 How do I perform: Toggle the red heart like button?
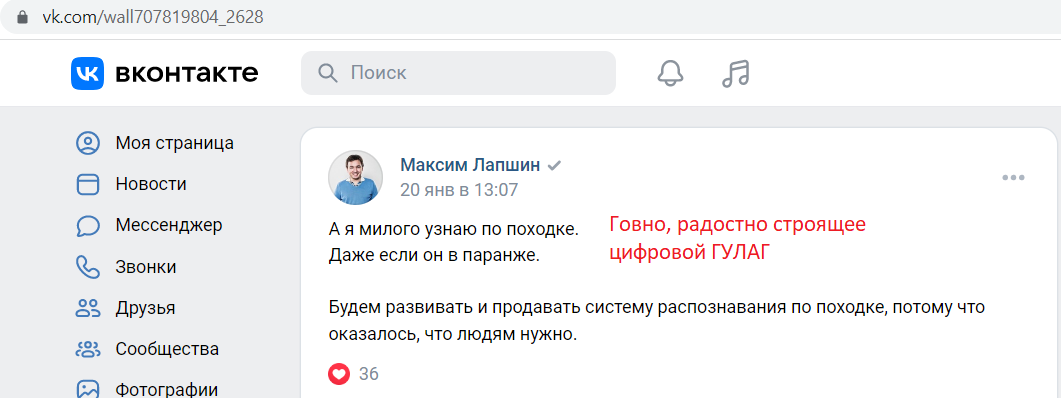click(339, 373)
